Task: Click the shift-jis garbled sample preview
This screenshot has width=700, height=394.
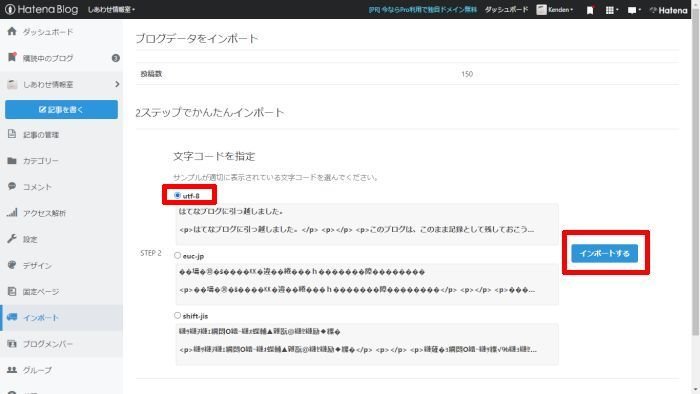Action: click(367, 344)
